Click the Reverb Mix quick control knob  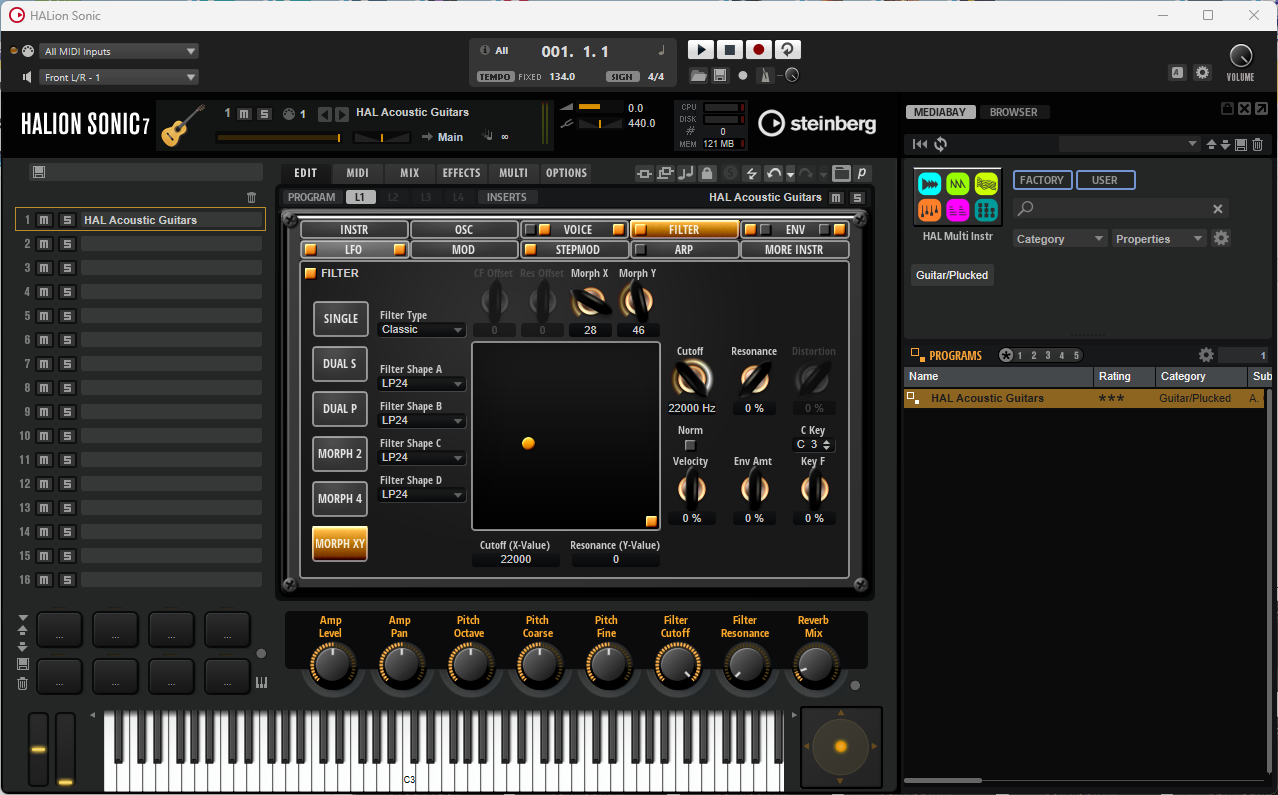click(814, 665)
